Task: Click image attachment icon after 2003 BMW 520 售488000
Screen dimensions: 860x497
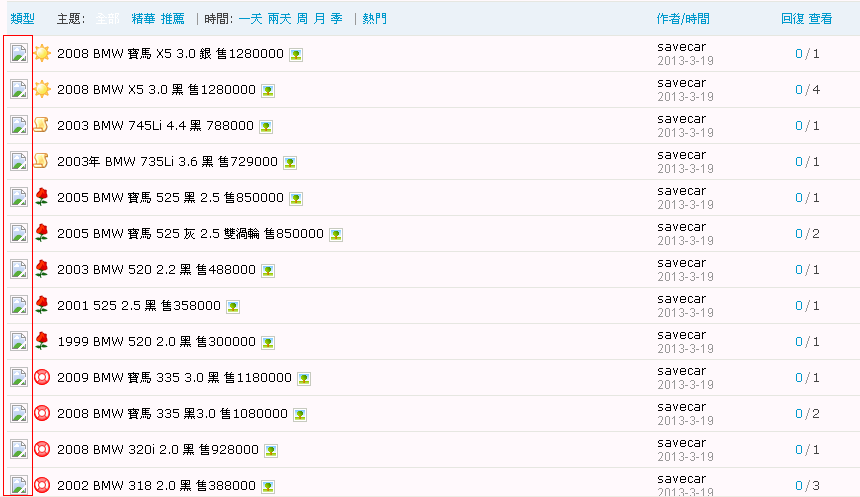Action: (268, 271)
